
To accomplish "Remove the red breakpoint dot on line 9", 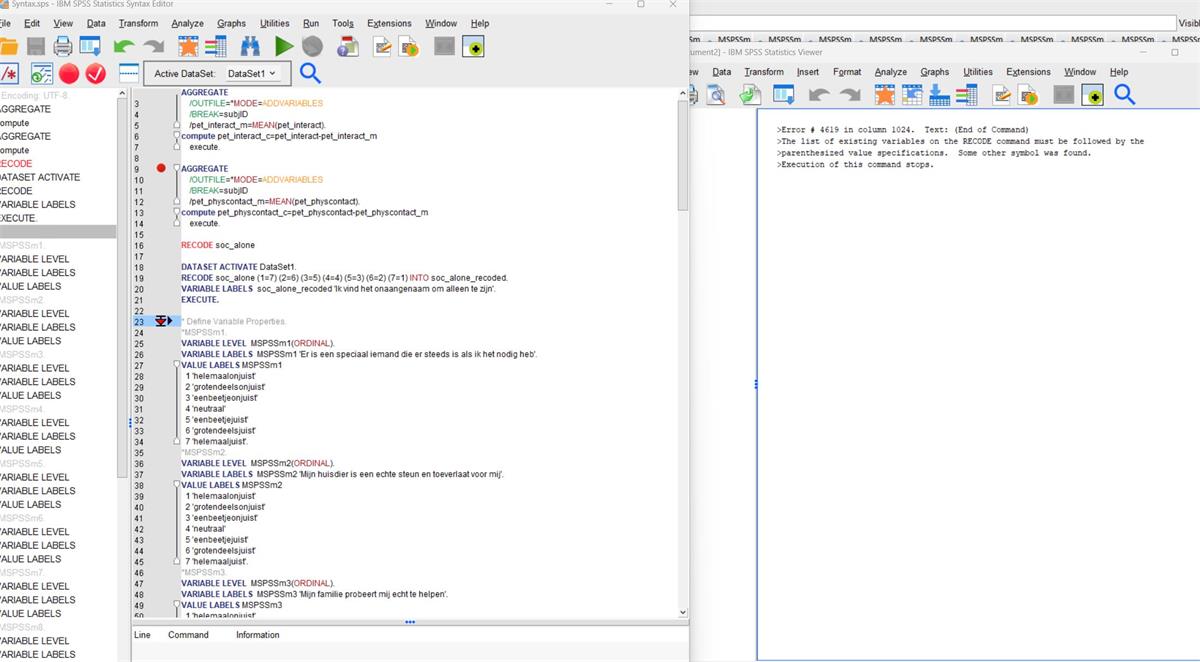I will pyautogui.click(x=161, y=168).
